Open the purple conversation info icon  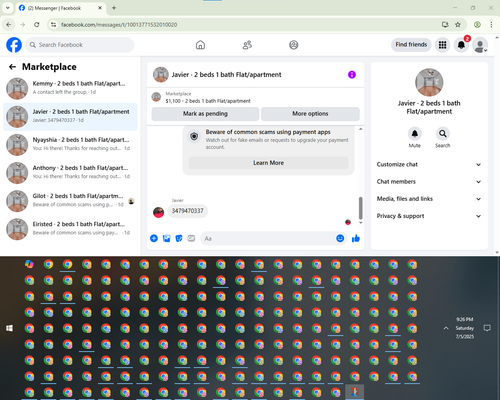(x=352, y=75)
